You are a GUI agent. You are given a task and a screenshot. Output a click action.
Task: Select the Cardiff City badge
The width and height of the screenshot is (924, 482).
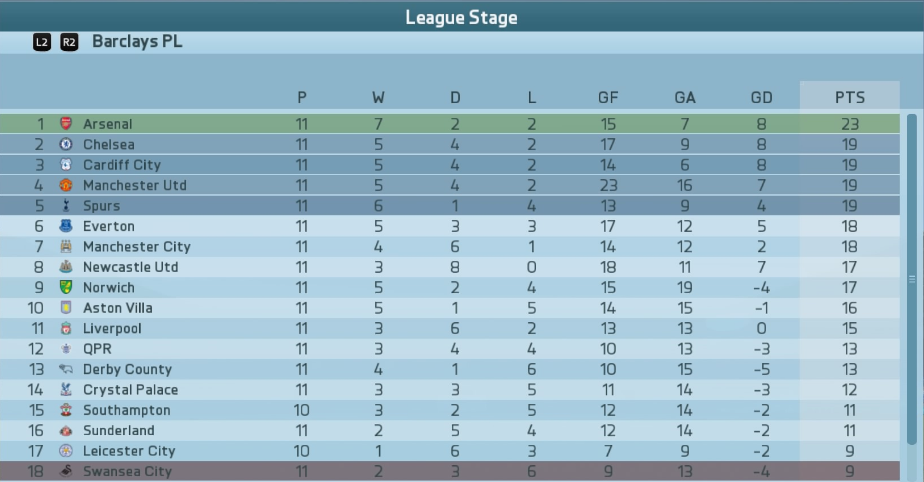point(66,164)
